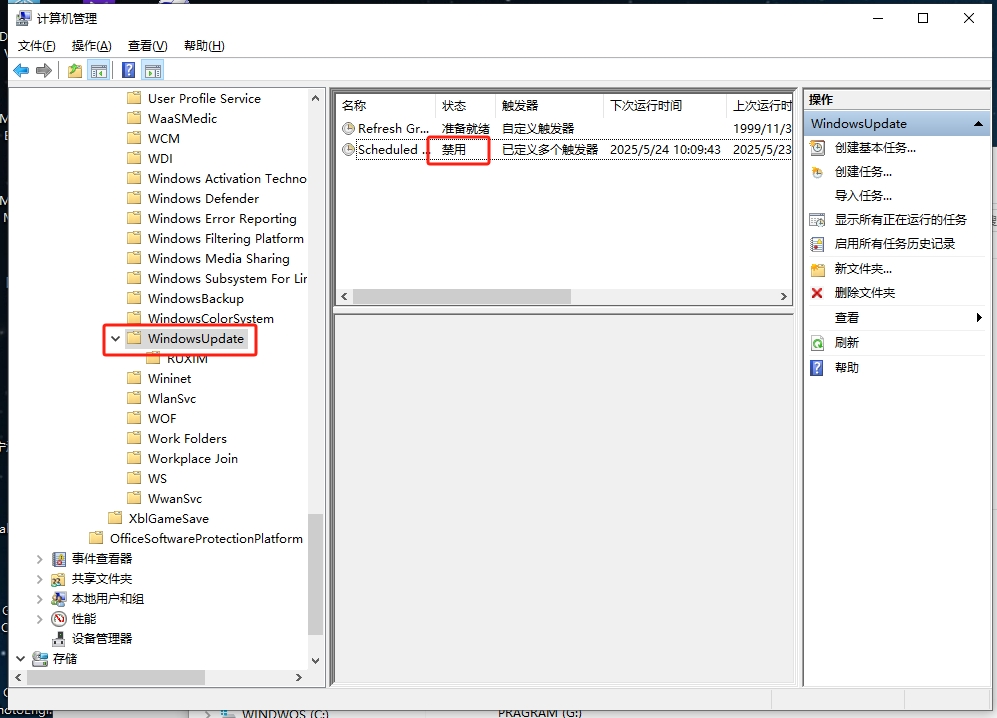Expand the 事件查看器 tree node
997x718 pixels.
coord(39,559)
